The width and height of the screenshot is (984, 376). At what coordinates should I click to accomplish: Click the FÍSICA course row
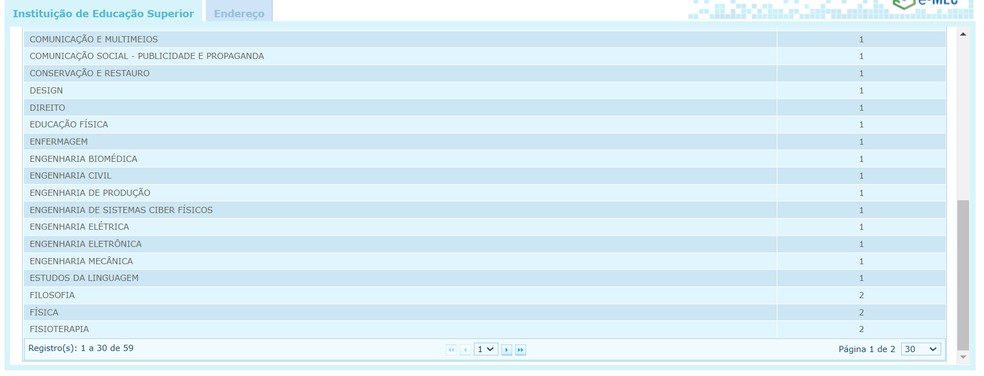point(484,312)
